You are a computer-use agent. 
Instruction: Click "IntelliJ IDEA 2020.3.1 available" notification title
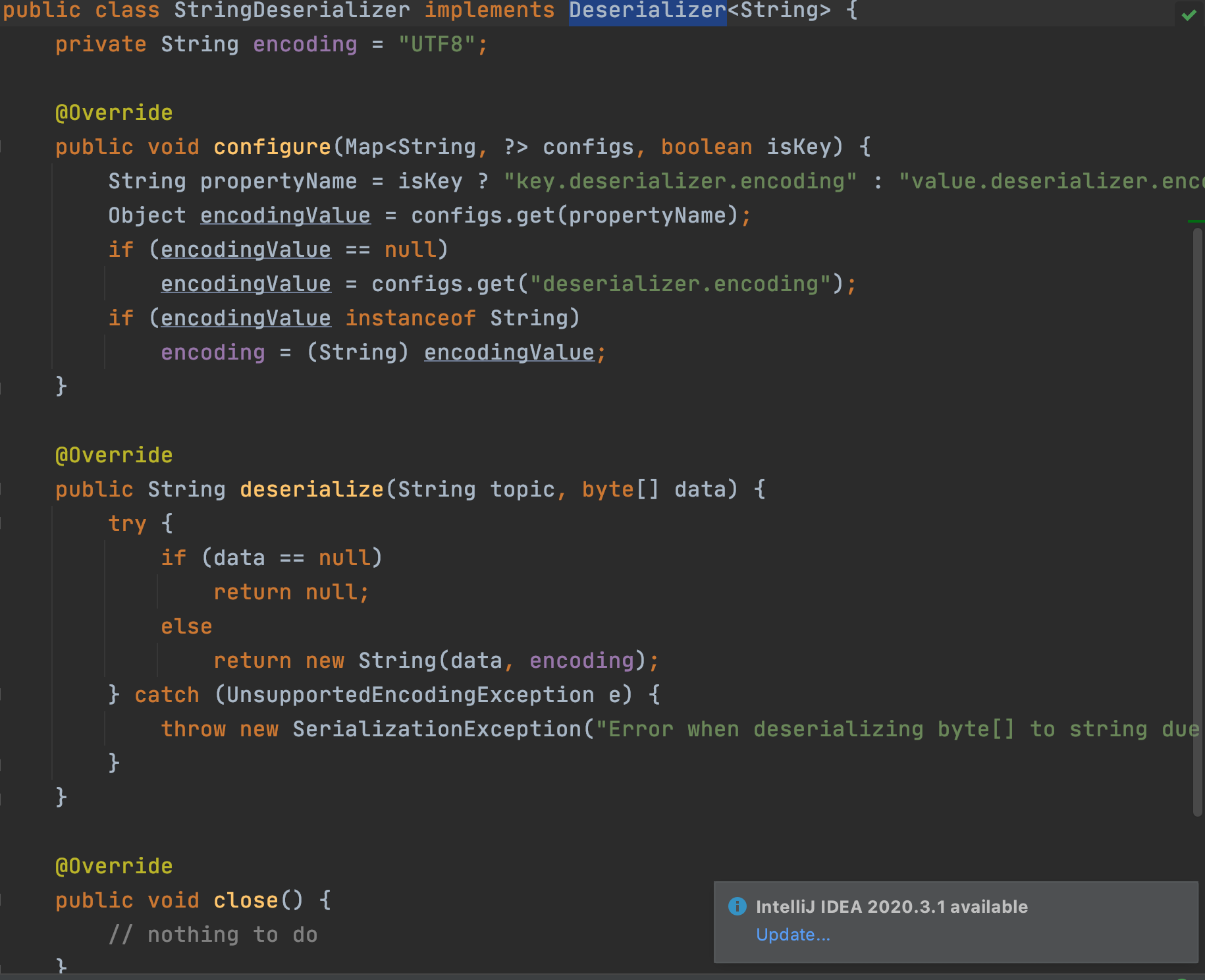click(892, 907)
